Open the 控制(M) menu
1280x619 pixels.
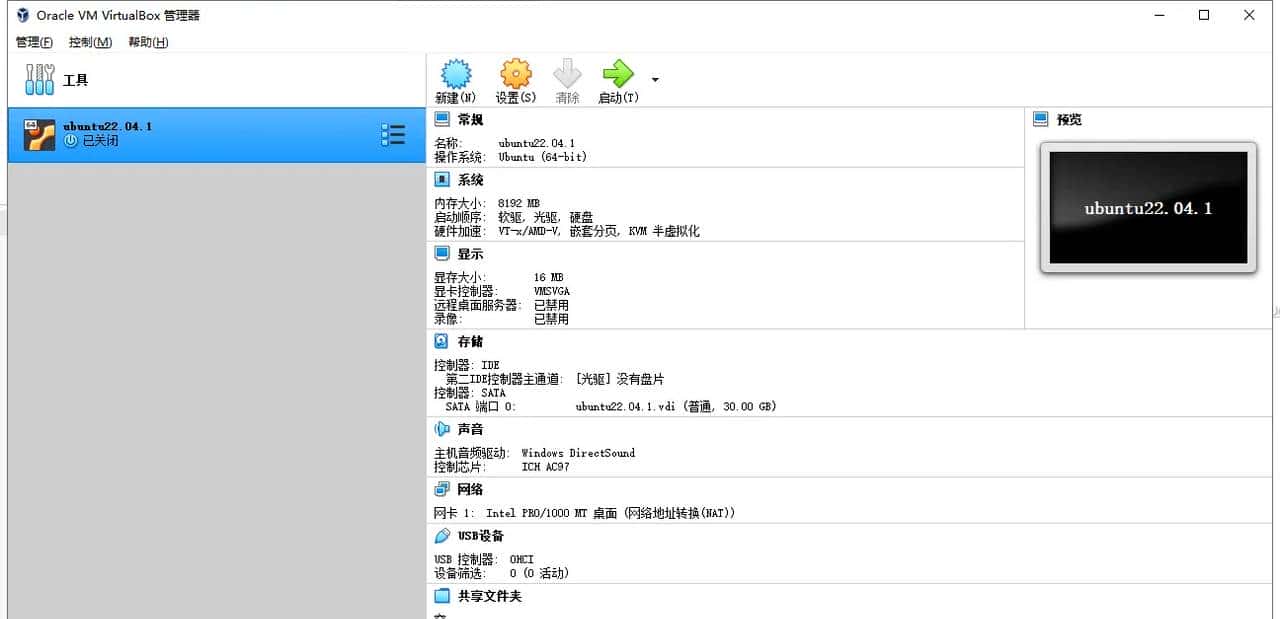pyautogui.click(x=88, y=42)
